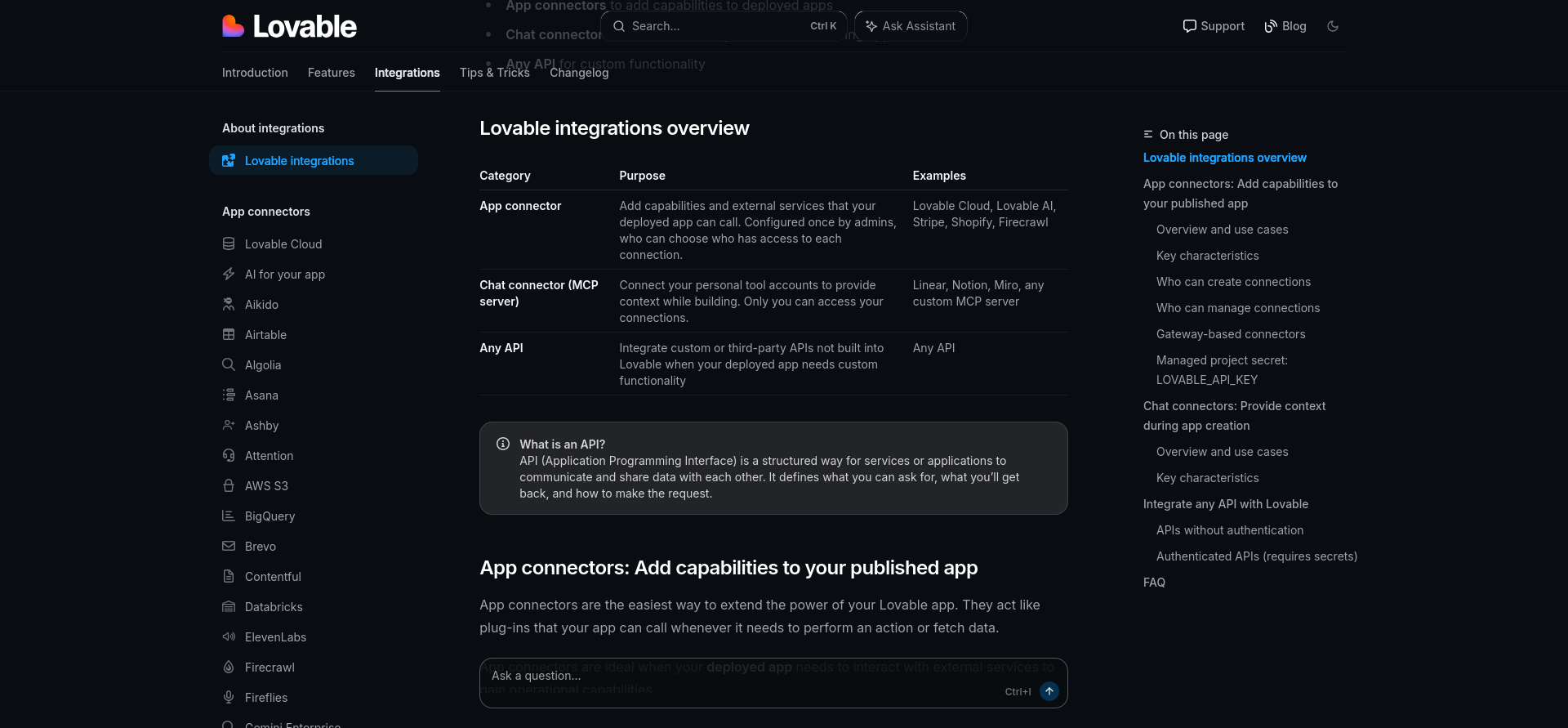Go to Who can manage connections
Viewport: 1568px width, 728px height.
click(1238, 308)
